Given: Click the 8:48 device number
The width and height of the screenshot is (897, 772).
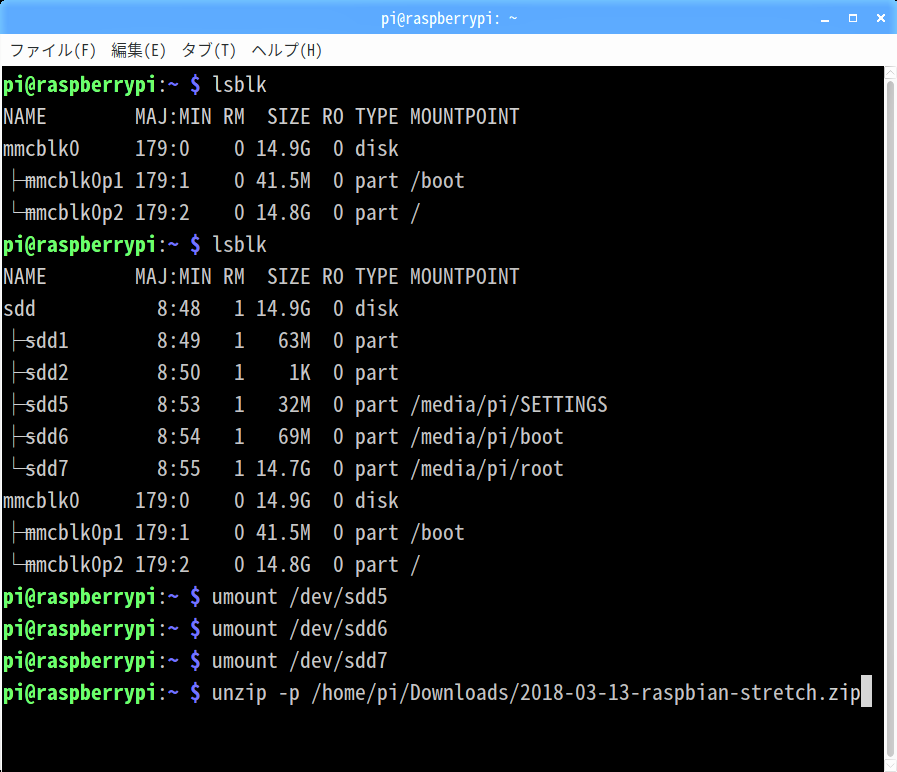Looking at the screenshot, I should tap(178, 308).
